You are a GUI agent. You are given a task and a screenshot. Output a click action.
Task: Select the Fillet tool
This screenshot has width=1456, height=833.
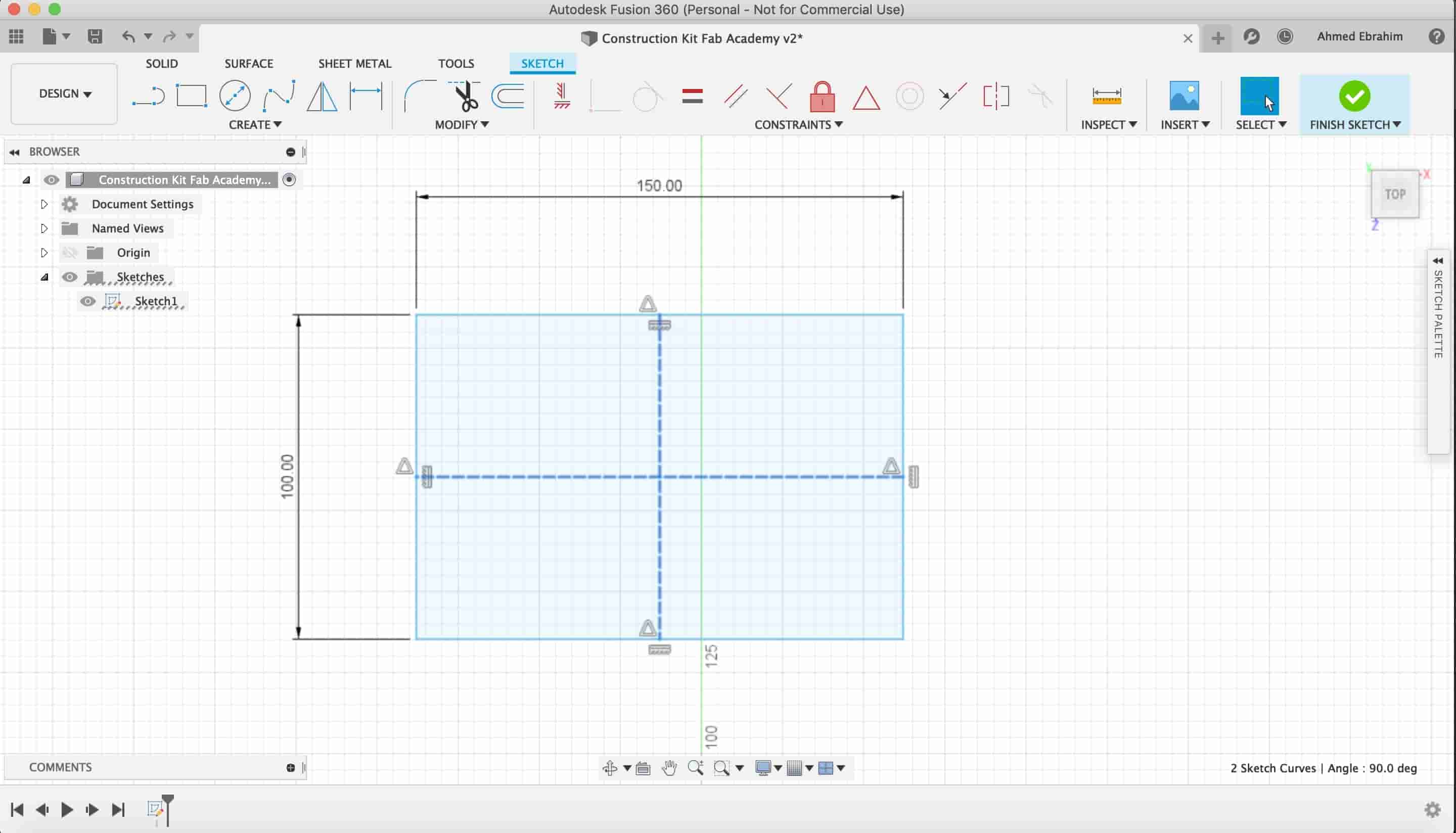click(420, 96)
